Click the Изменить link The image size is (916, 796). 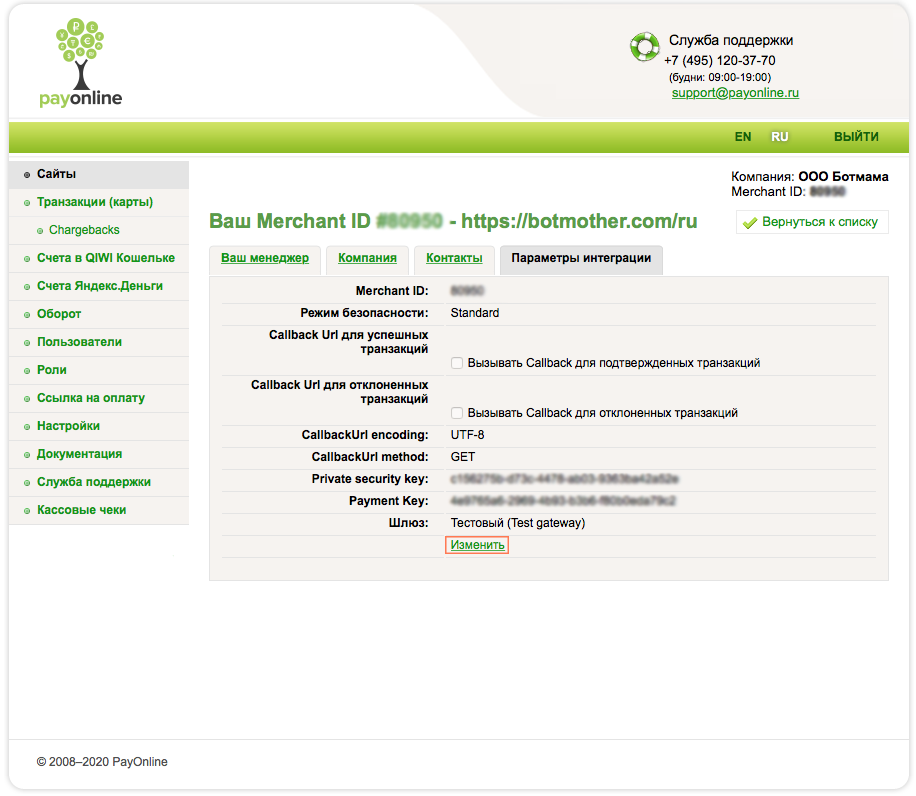click(x=477, y=545)
